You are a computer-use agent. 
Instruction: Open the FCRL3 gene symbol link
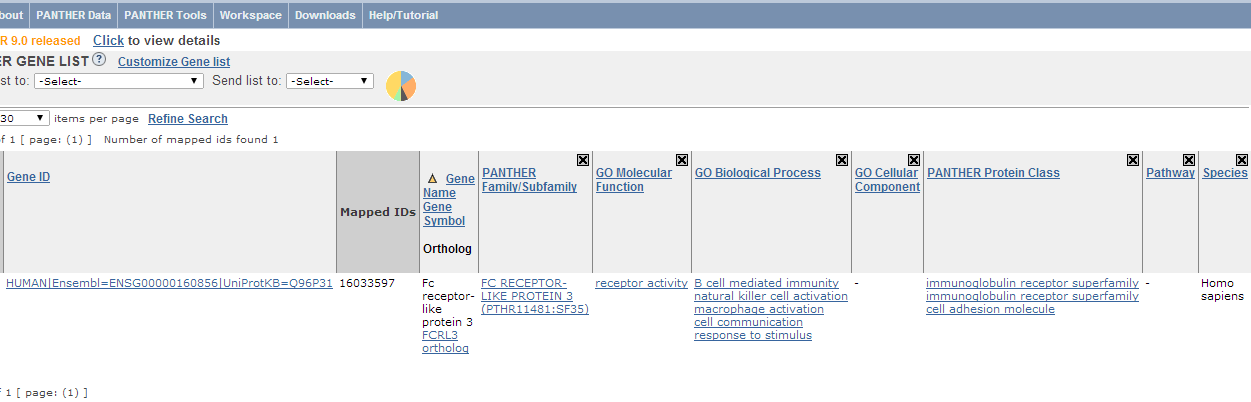pos(441,335)
